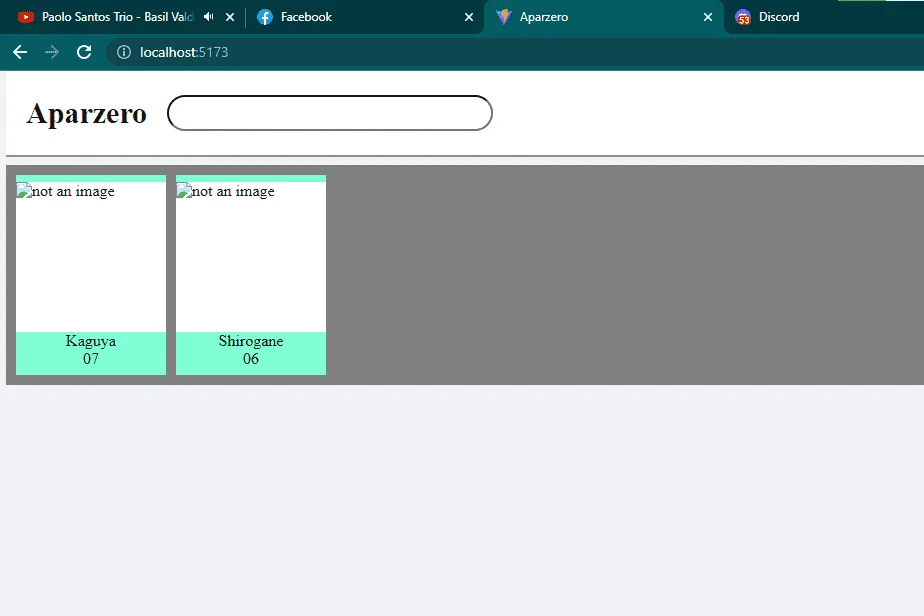This screenshot has height=616, width=924.
Task: Close the Facebook tab
Action: click(469, 17)
